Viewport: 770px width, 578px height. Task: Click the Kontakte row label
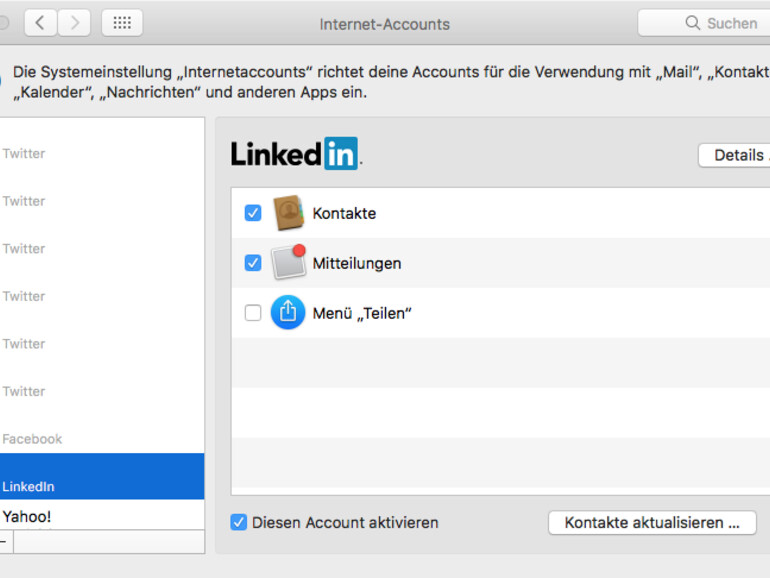tap(344, 214)
